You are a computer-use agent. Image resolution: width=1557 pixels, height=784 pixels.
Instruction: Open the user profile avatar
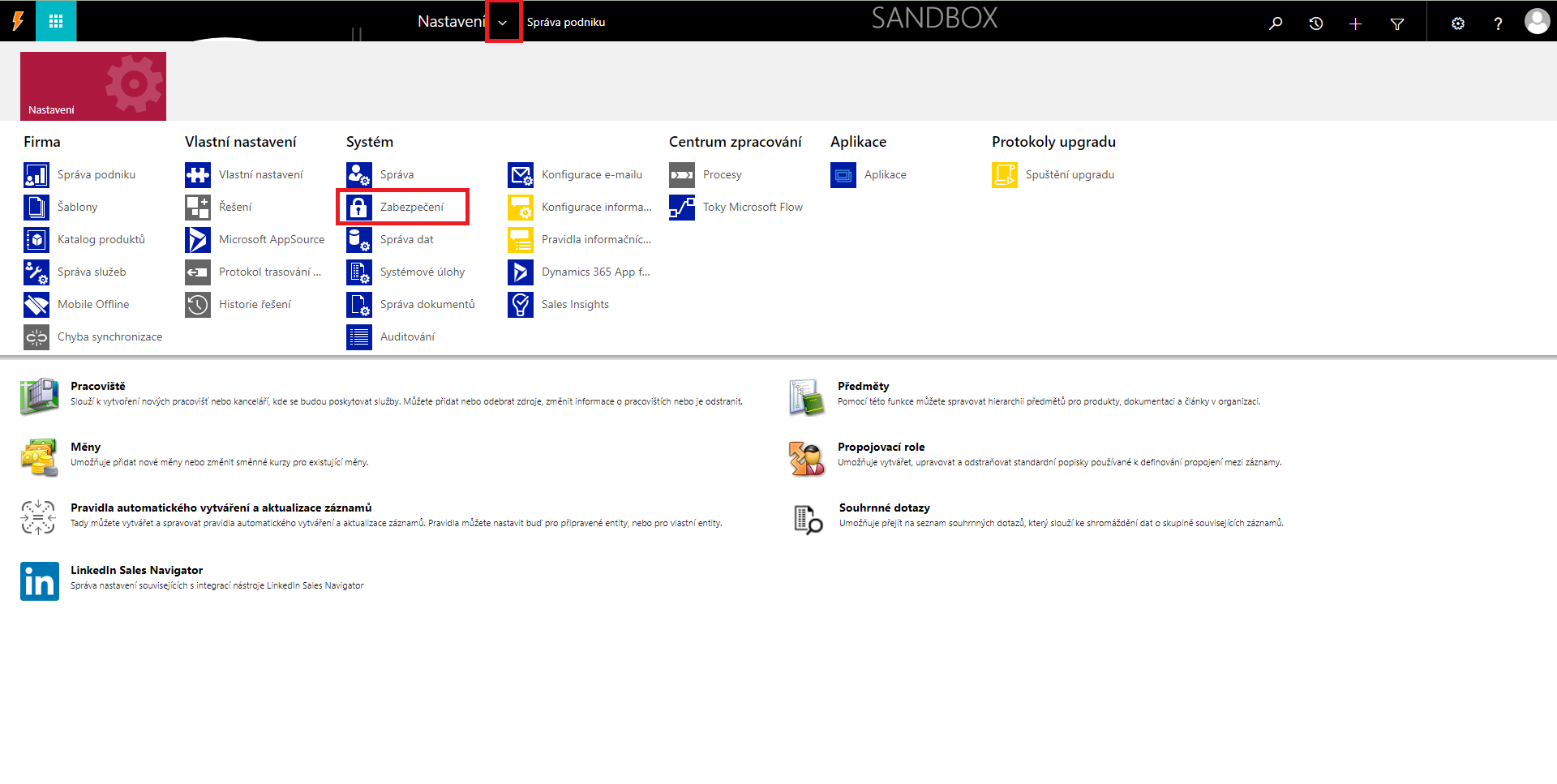click(x=1536, y=22)
